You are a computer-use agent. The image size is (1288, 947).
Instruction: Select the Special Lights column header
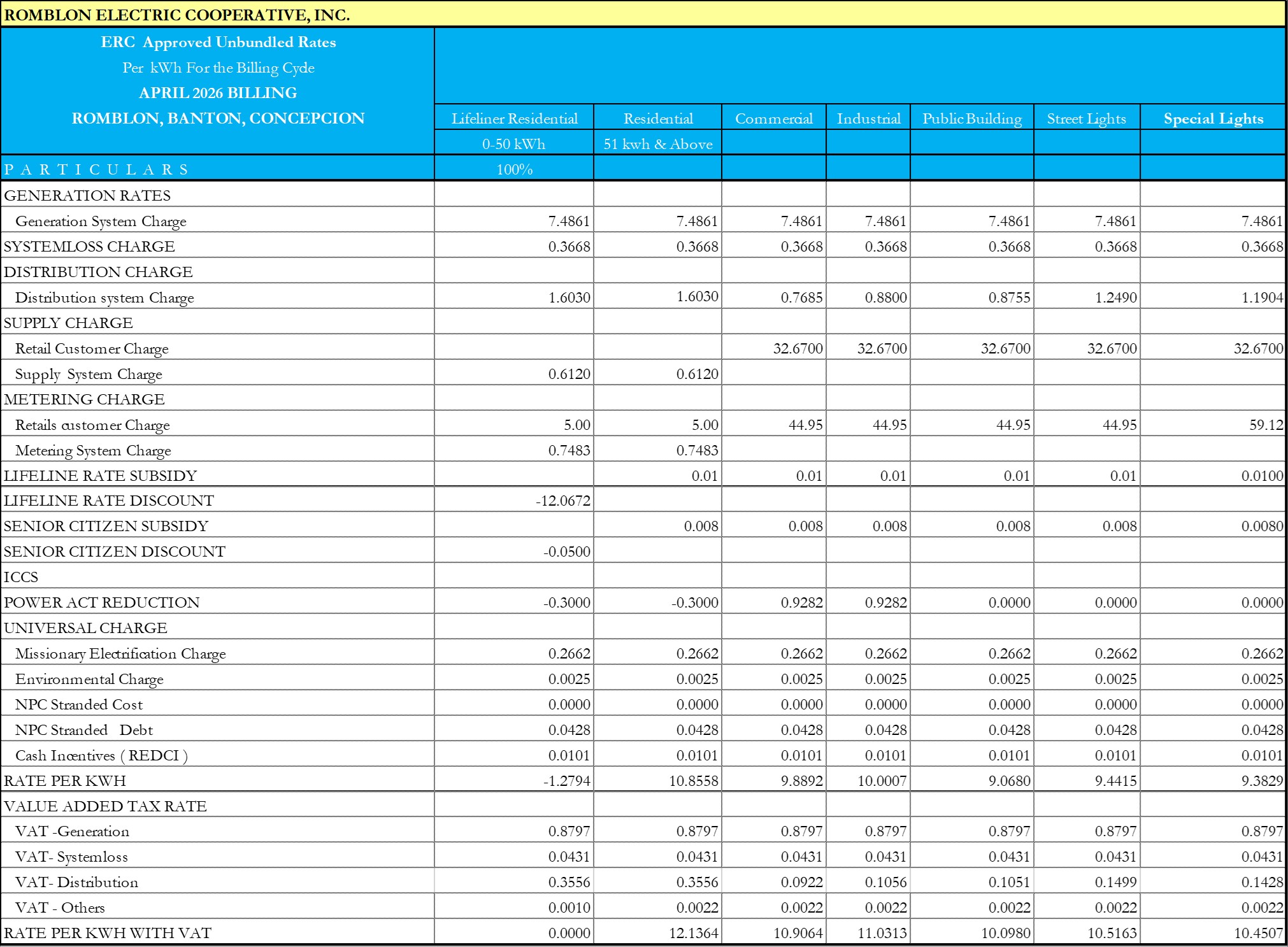tap(1213, 118)
